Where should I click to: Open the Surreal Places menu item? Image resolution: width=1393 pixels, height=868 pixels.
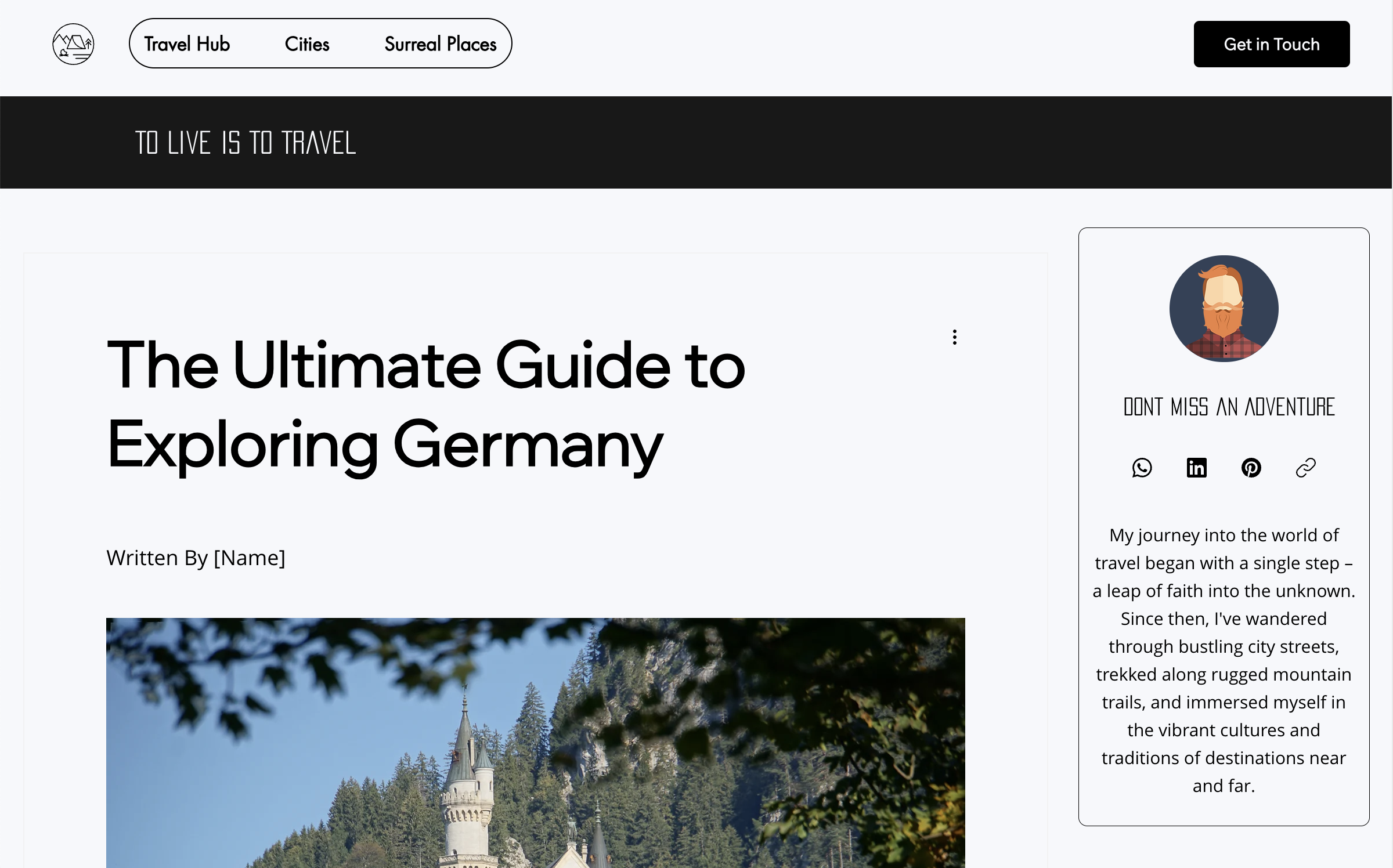(x=441, y=44)
